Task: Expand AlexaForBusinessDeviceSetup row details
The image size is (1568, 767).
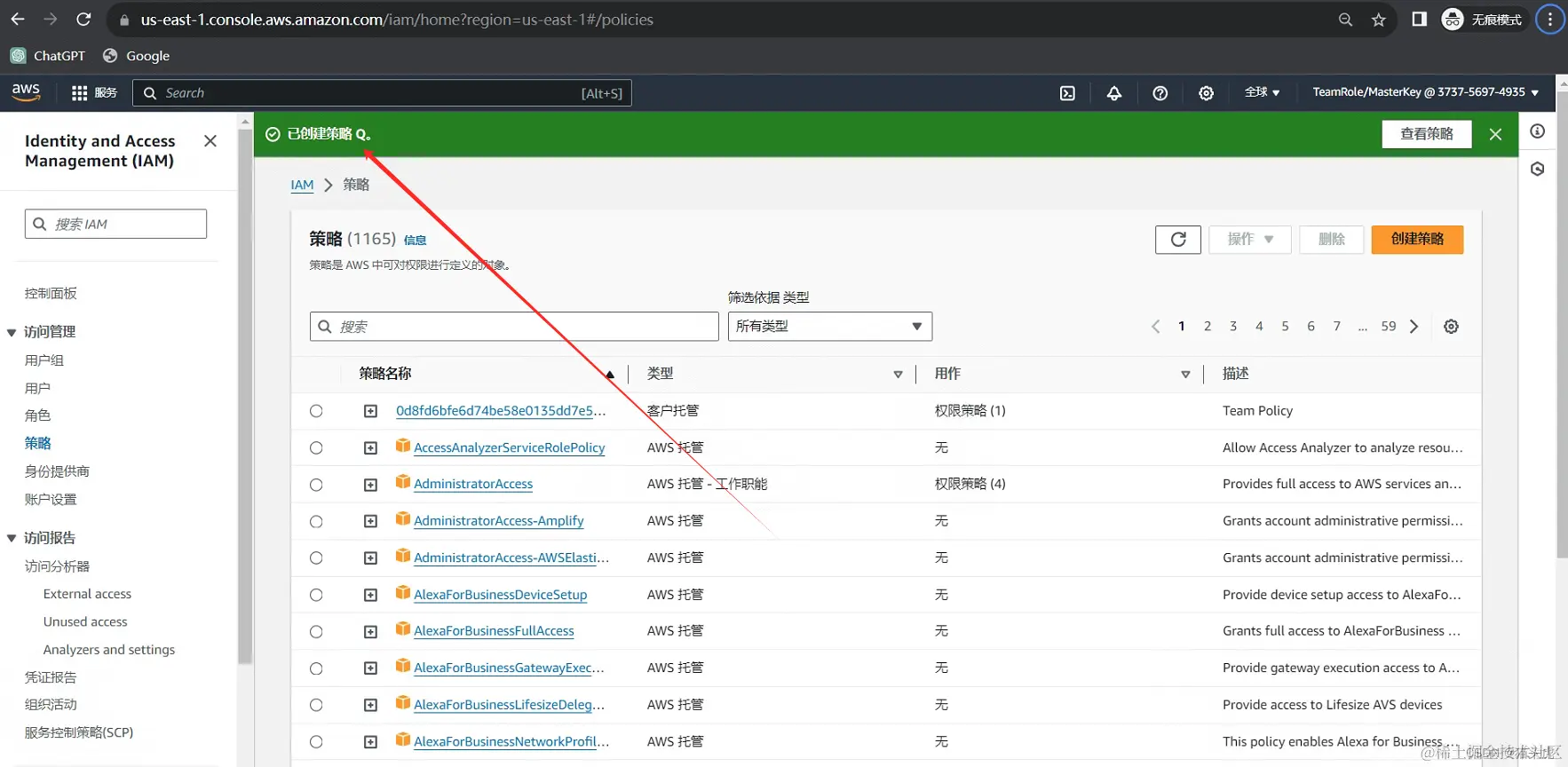Action: pyautogui.click(x=370, y=595)
